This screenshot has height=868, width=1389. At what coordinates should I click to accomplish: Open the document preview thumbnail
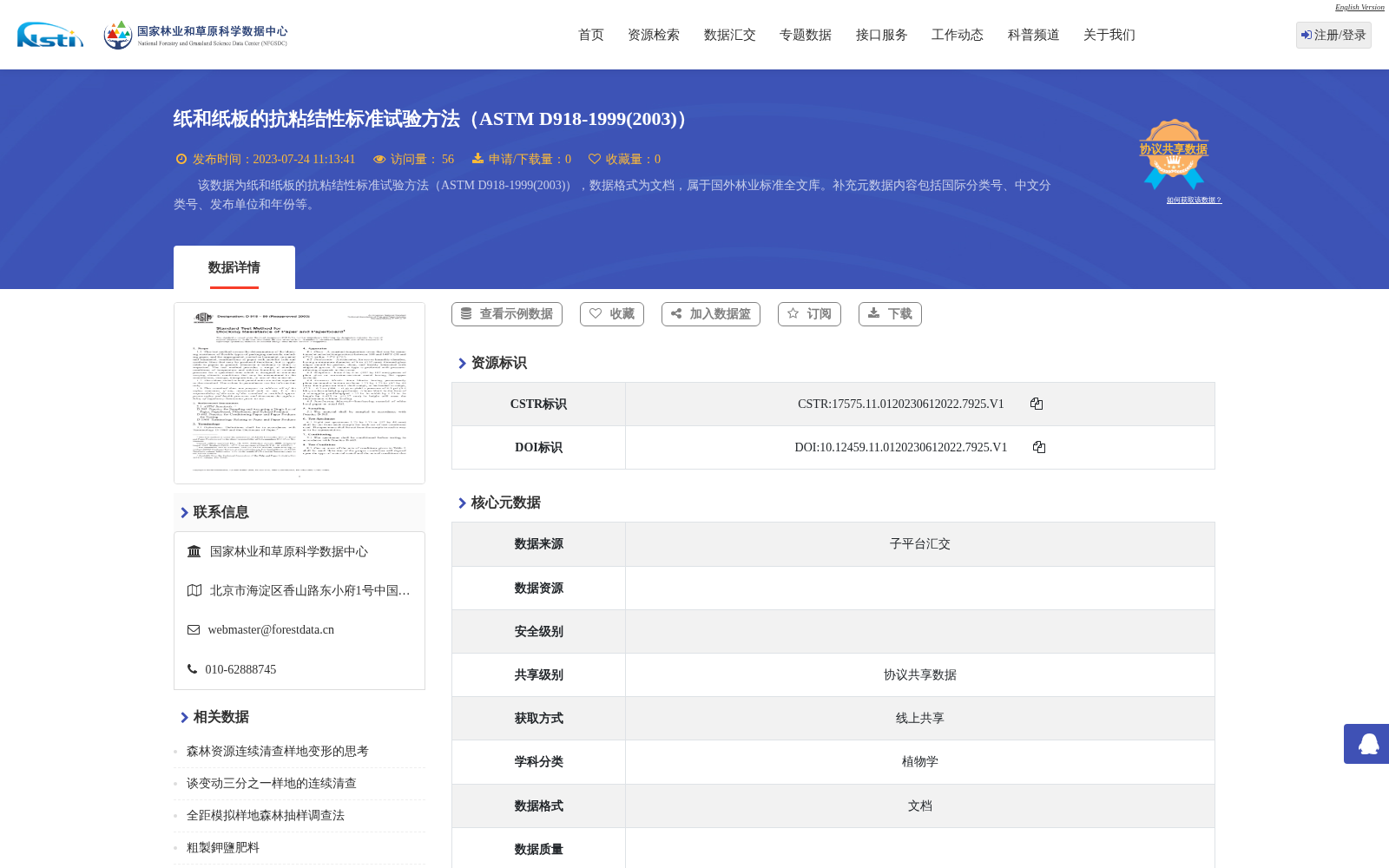click(x=300, y=393)
